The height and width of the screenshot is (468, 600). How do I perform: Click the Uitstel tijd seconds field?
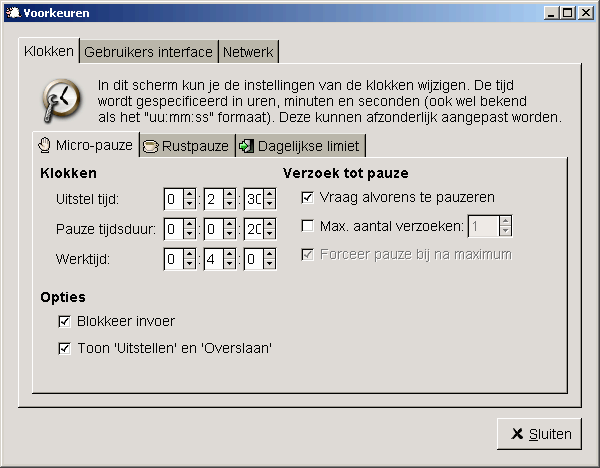click(x=254, y=199)
